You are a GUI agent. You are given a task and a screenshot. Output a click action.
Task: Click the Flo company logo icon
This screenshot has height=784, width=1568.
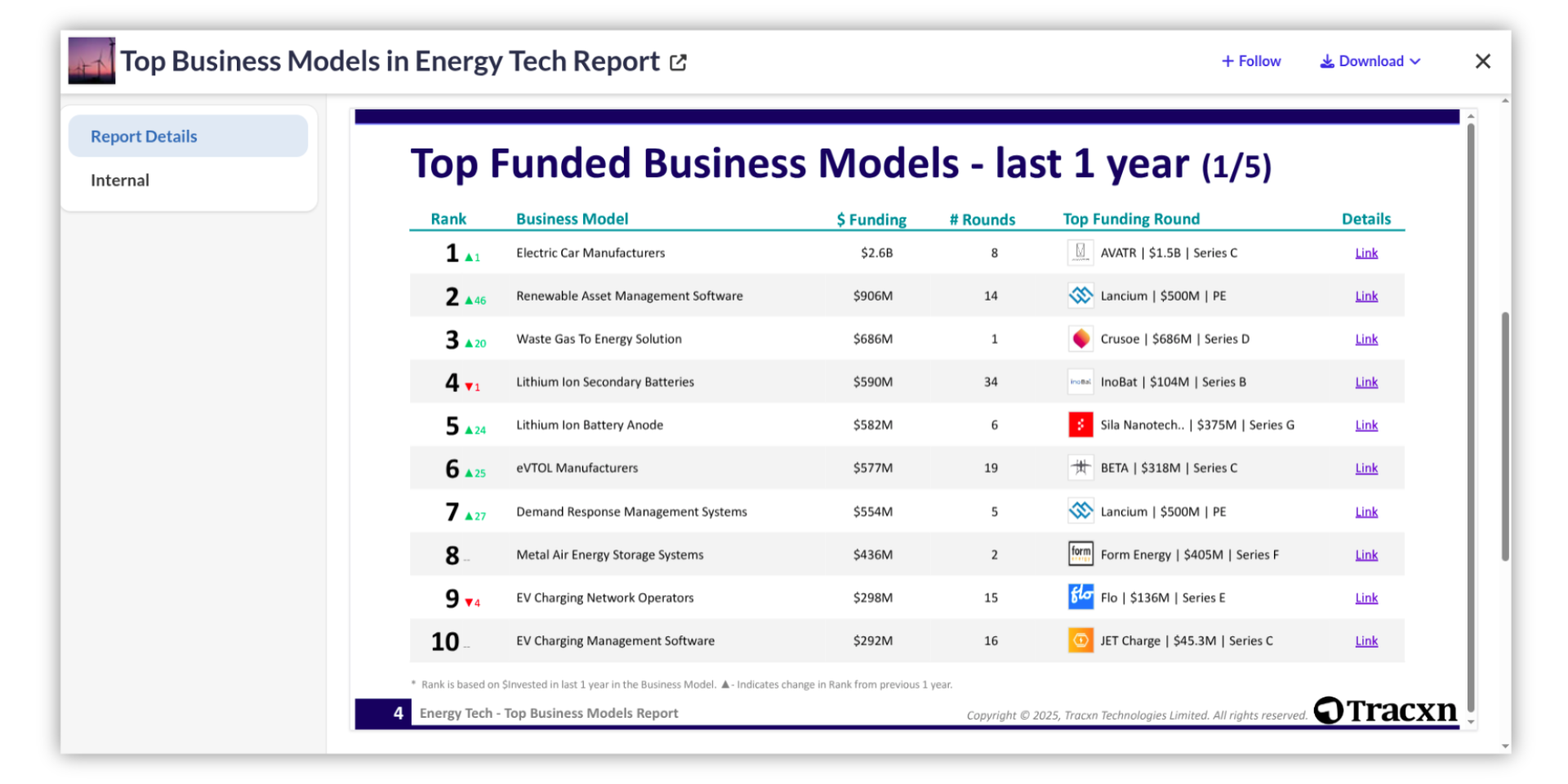coord(1080,597)
